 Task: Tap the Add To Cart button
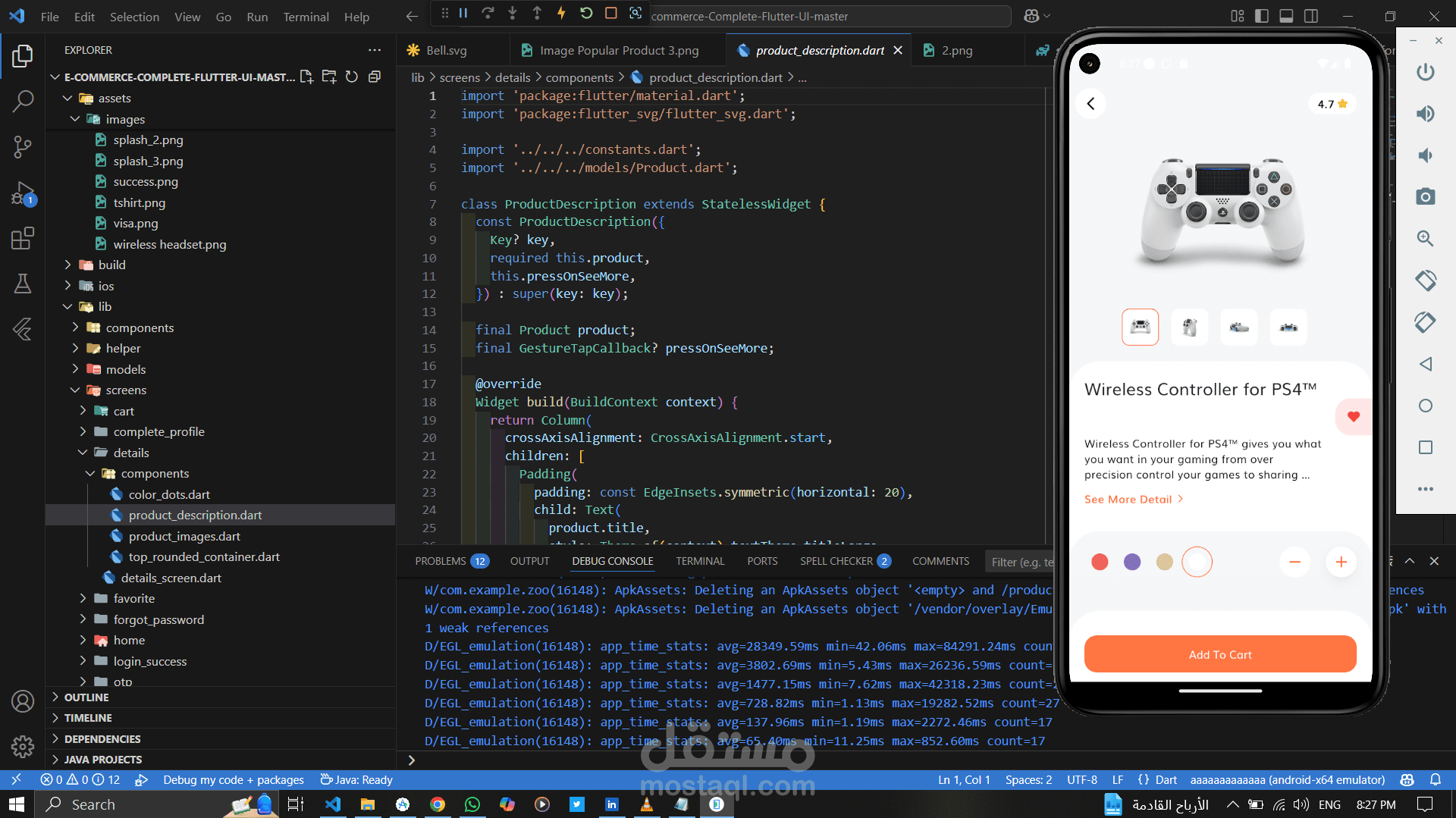1220,654
